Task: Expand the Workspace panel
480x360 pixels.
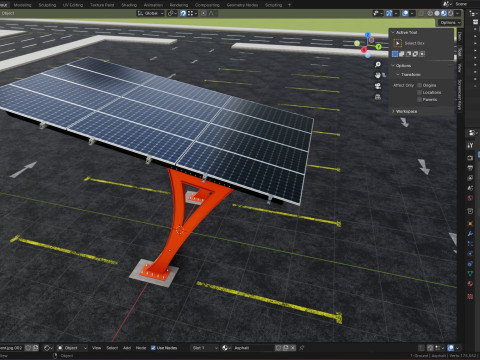Action: point(405,111)
